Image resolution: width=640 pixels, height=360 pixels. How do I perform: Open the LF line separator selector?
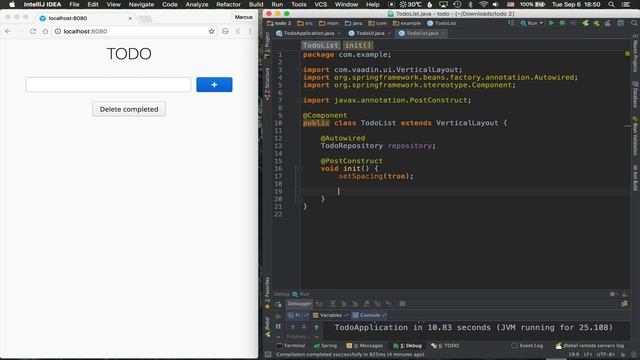[588, 354]
